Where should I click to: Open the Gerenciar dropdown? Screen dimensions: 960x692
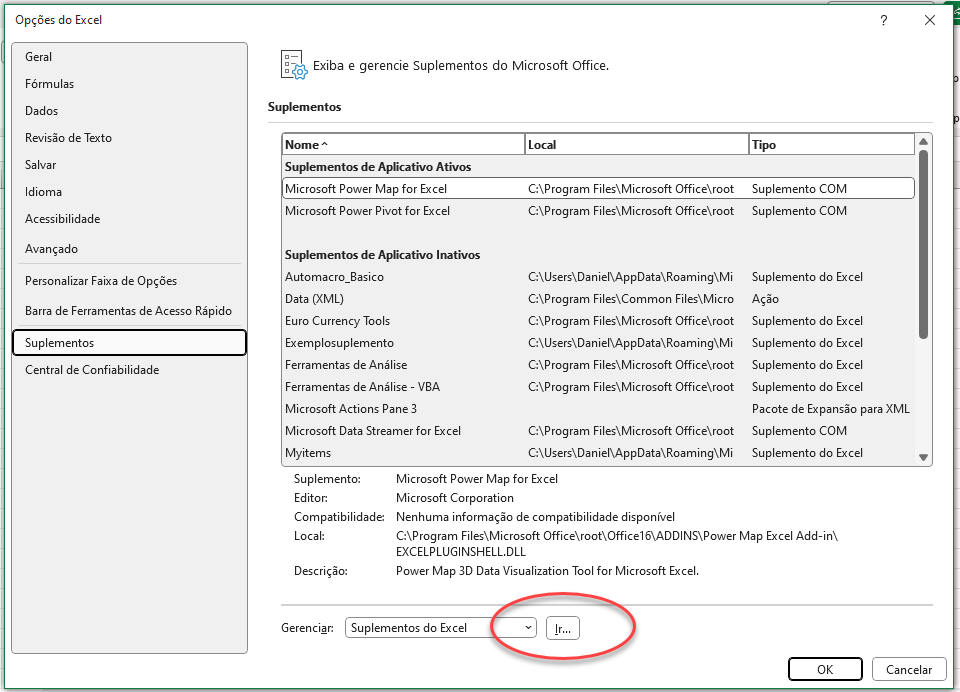click(x=441, y=628)
